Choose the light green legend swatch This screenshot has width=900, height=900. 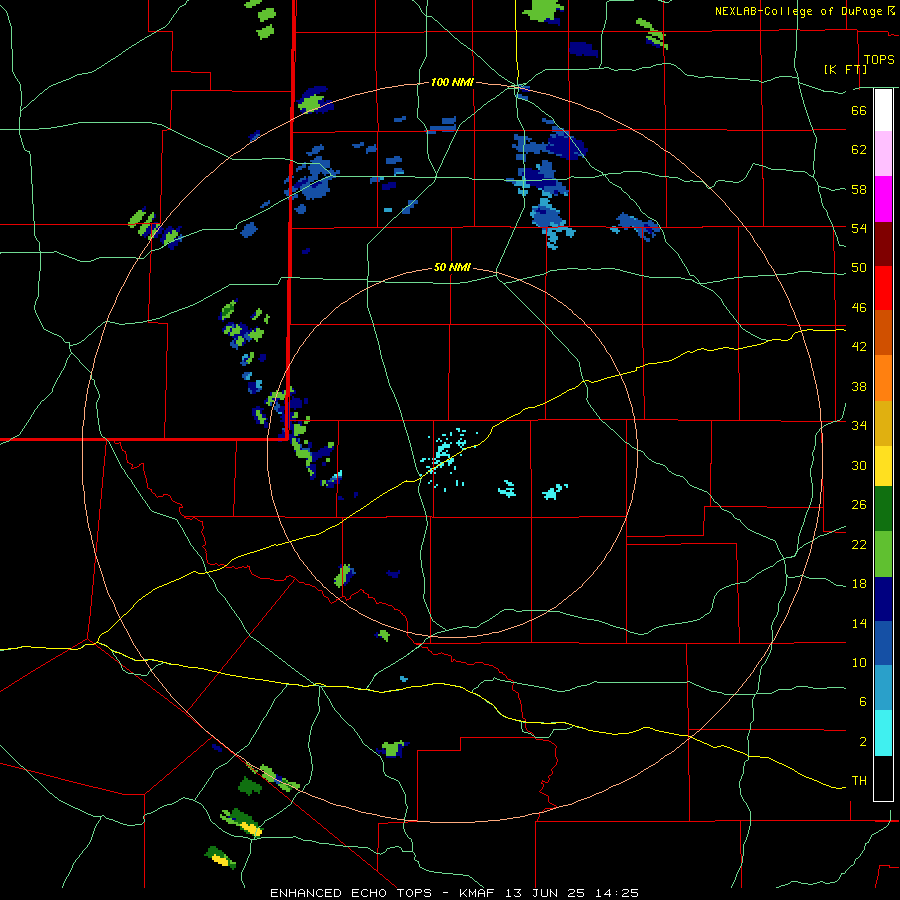tap(883, 554)
